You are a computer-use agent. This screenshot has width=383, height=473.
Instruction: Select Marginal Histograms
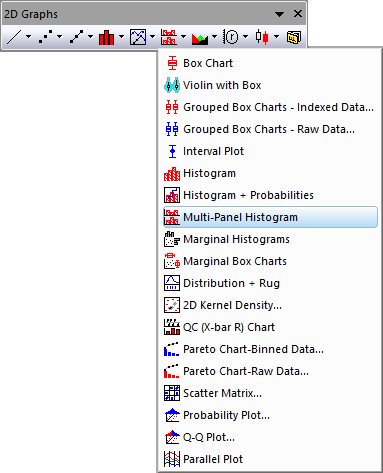[270, 239]
